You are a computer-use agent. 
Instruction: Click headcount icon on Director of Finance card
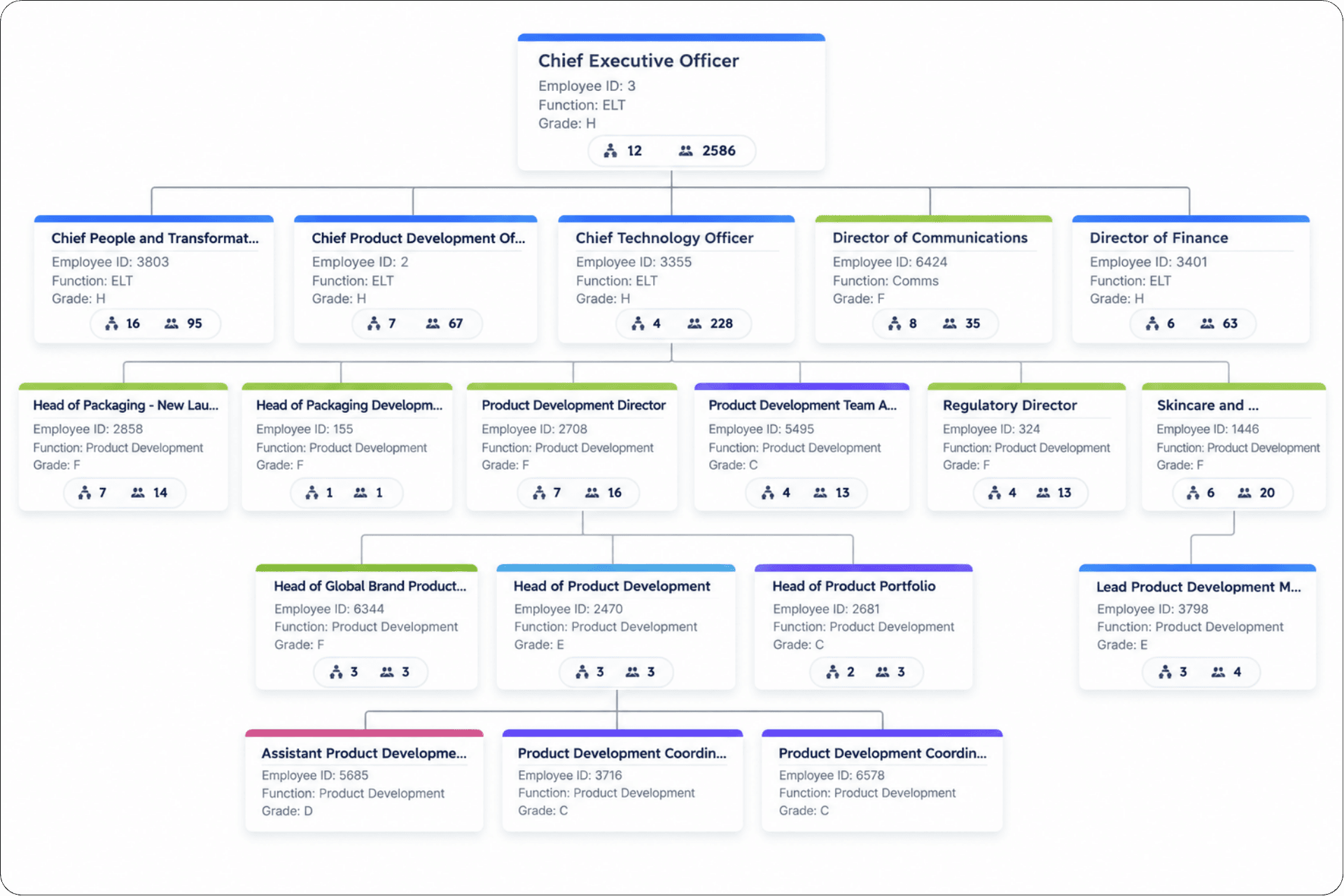pos(1207,323)
